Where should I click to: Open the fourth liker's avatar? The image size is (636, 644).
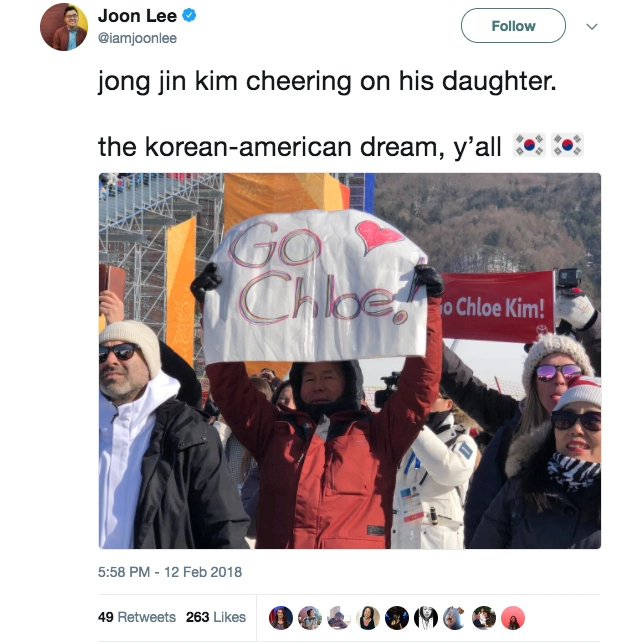coord(368,618)
